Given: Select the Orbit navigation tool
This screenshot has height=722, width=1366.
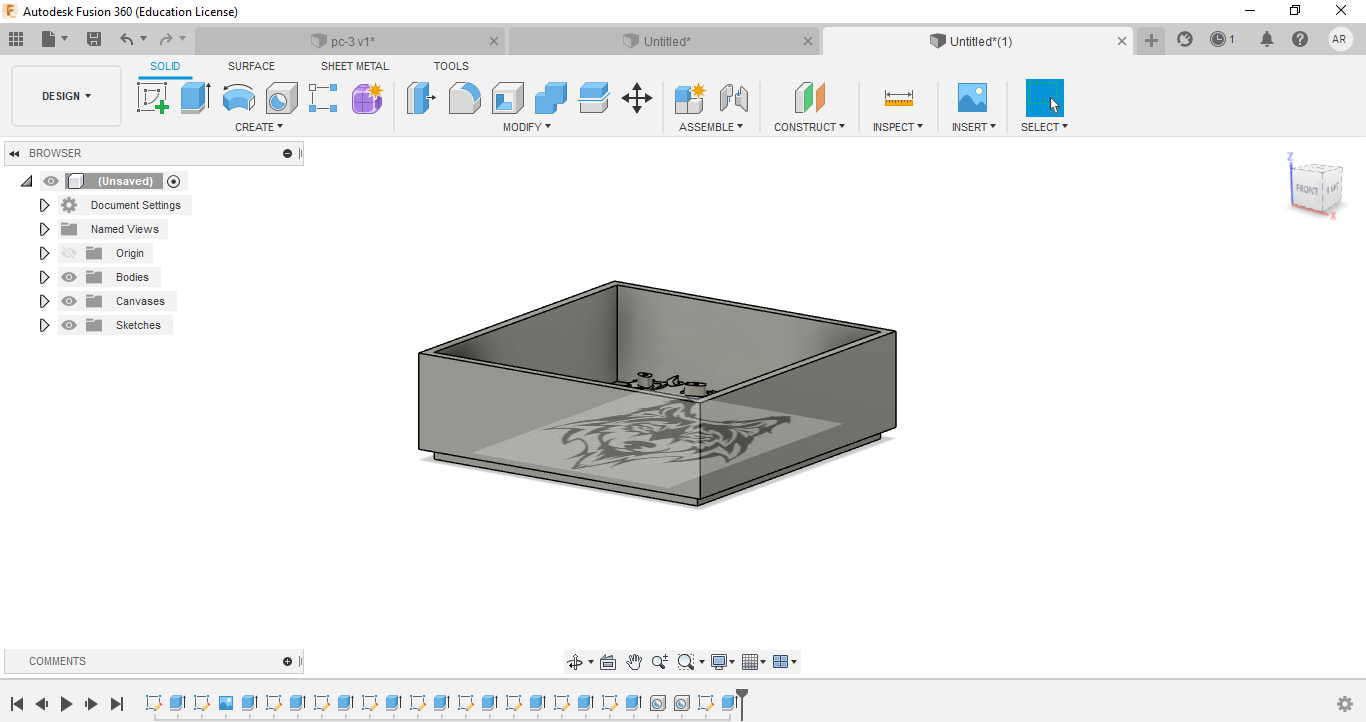Looking at the screenshot, I should (x=575, y=662).
